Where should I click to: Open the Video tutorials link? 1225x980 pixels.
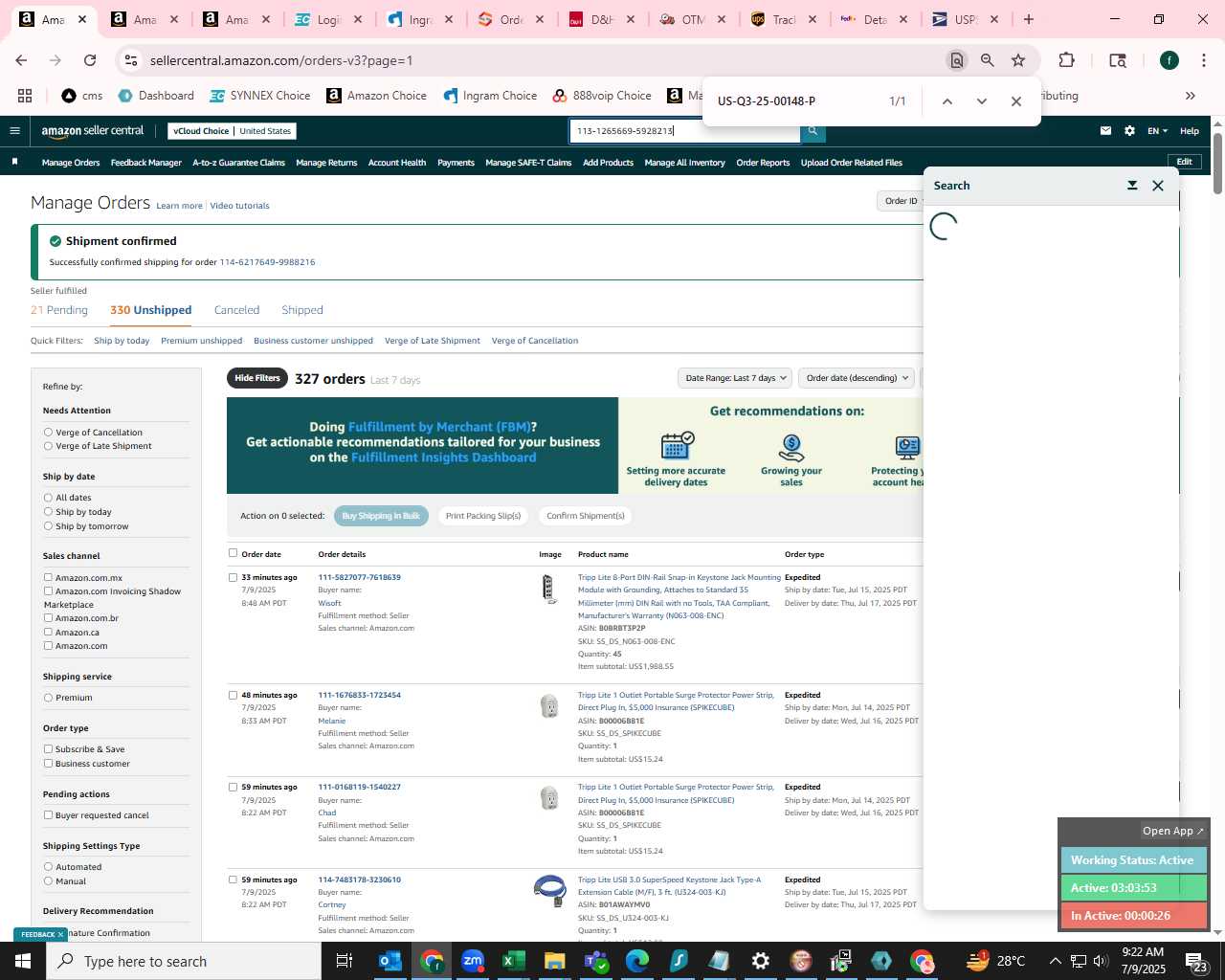click(x=239, y=206)
